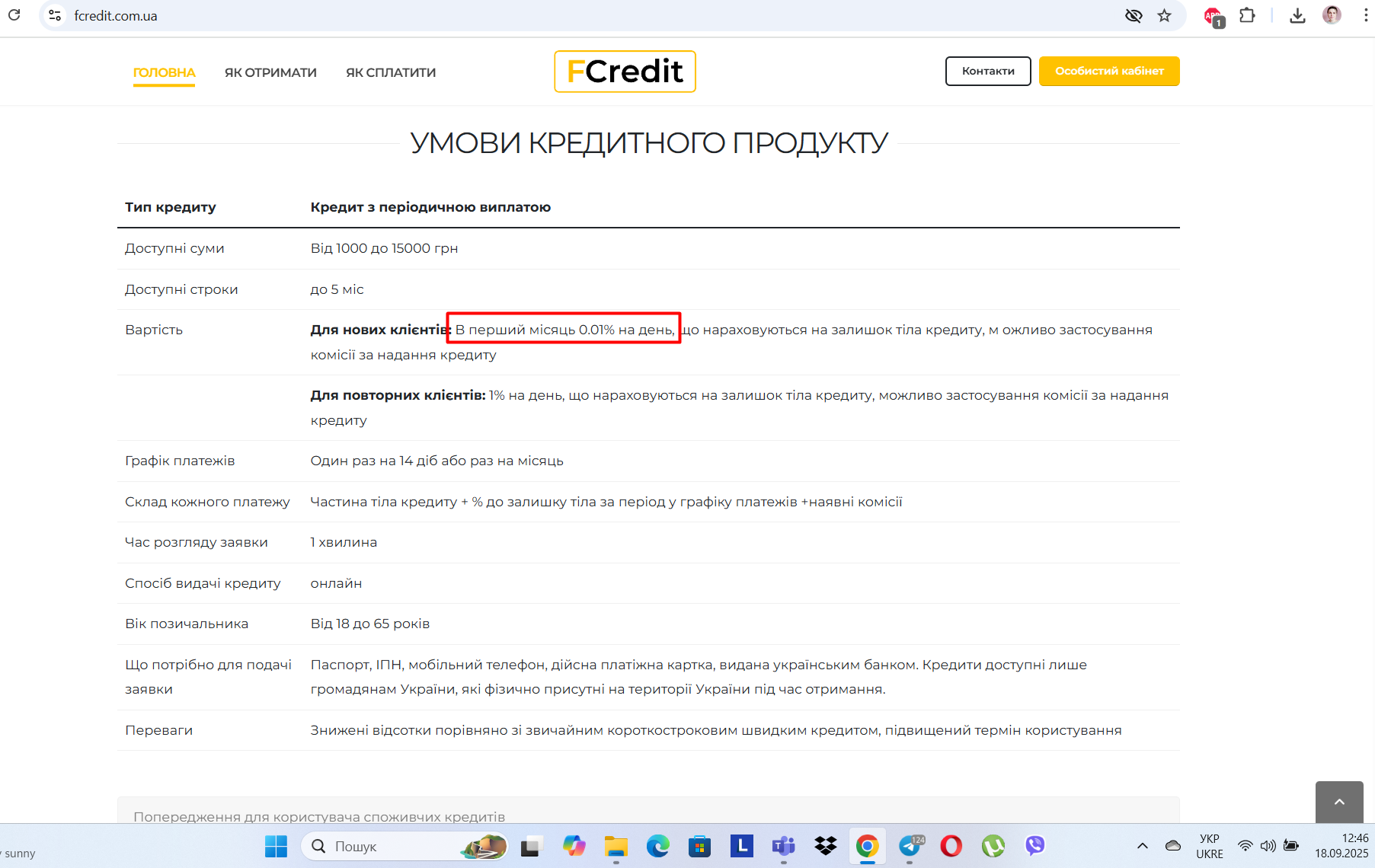This screenshot has height=868, width=1375.
Task: Open File Explorer from the taskbar
Action: pyautogui.click(x=616, y=846)
